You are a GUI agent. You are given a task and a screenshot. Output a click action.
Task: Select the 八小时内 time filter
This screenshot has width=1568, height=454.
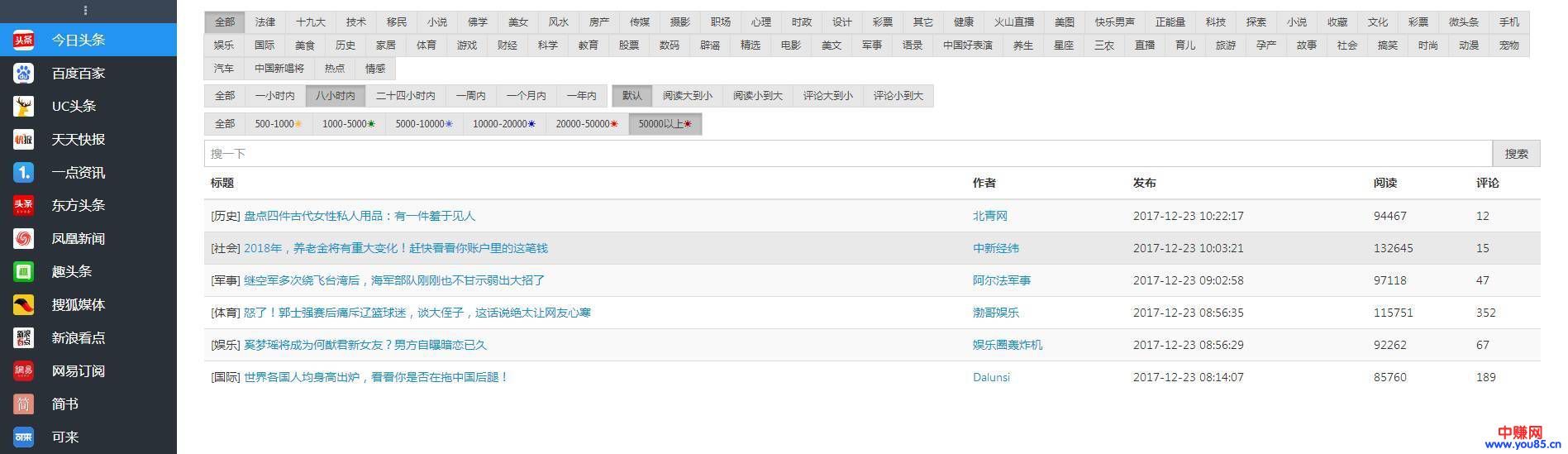point(335,96)
